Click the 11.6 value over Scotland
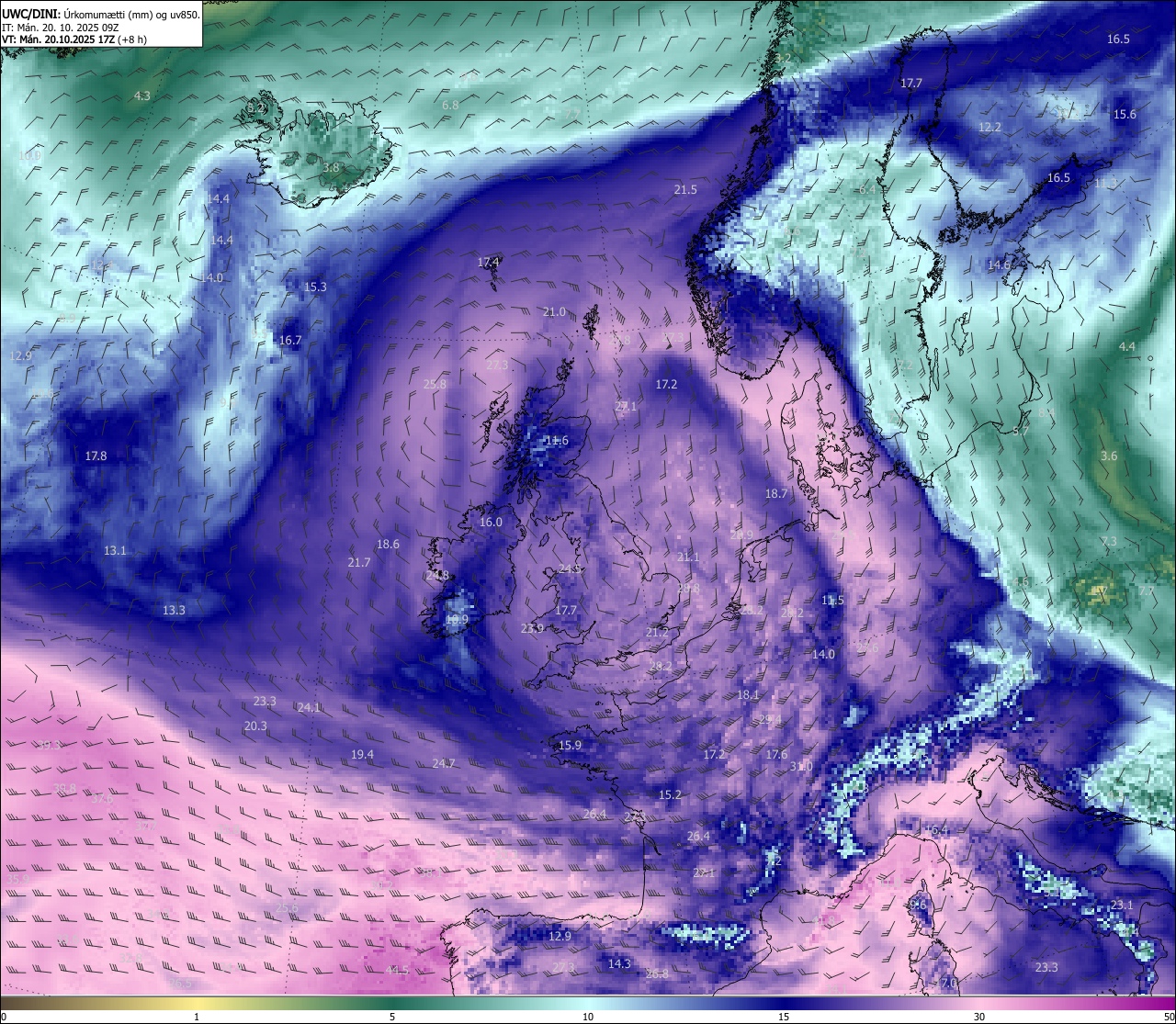Screen dimensions: 1176x1024 (557, 441)
